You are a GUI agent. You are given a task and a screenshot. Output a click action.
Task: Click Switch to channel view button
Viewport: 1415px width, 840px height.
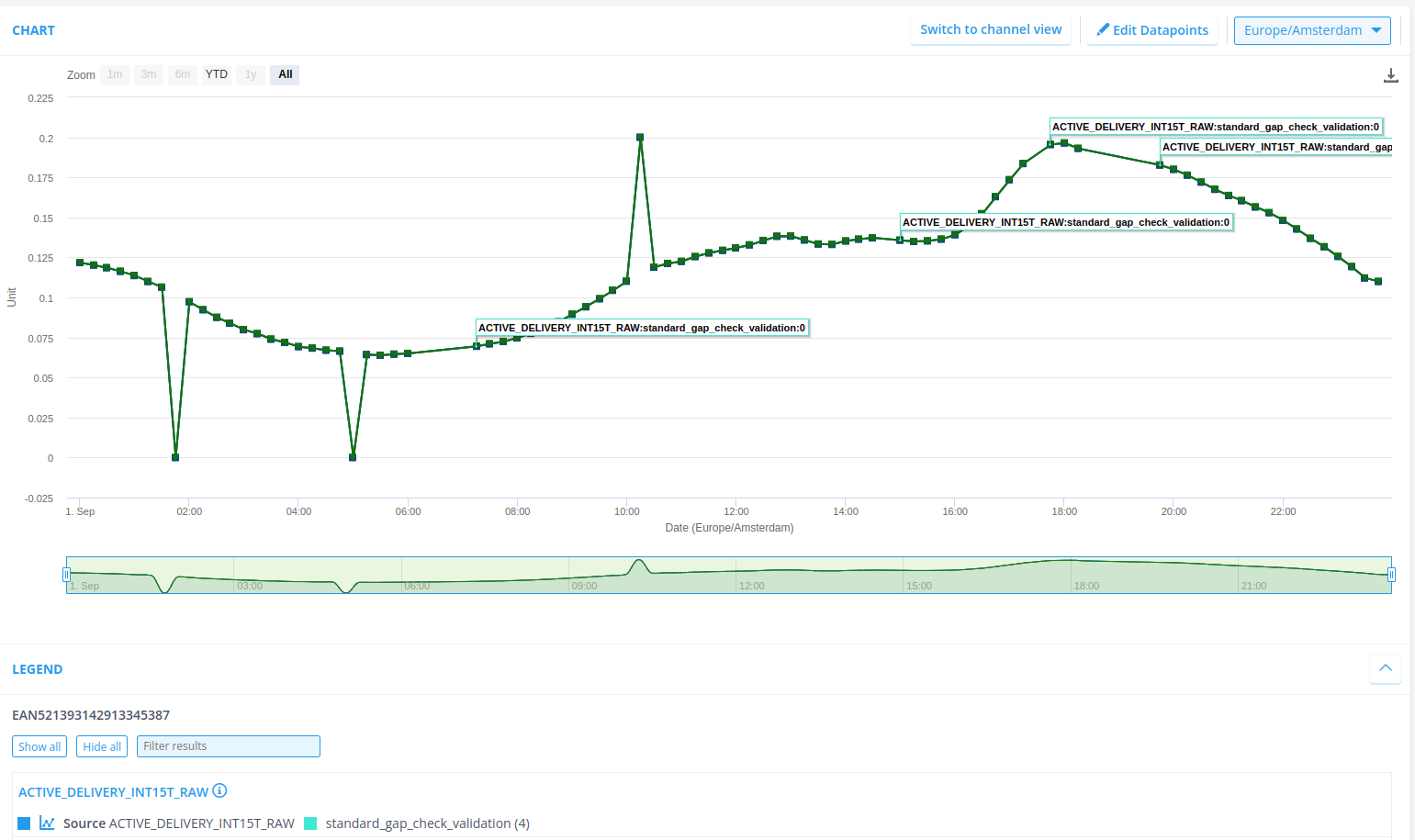click(x=991, y=29)
